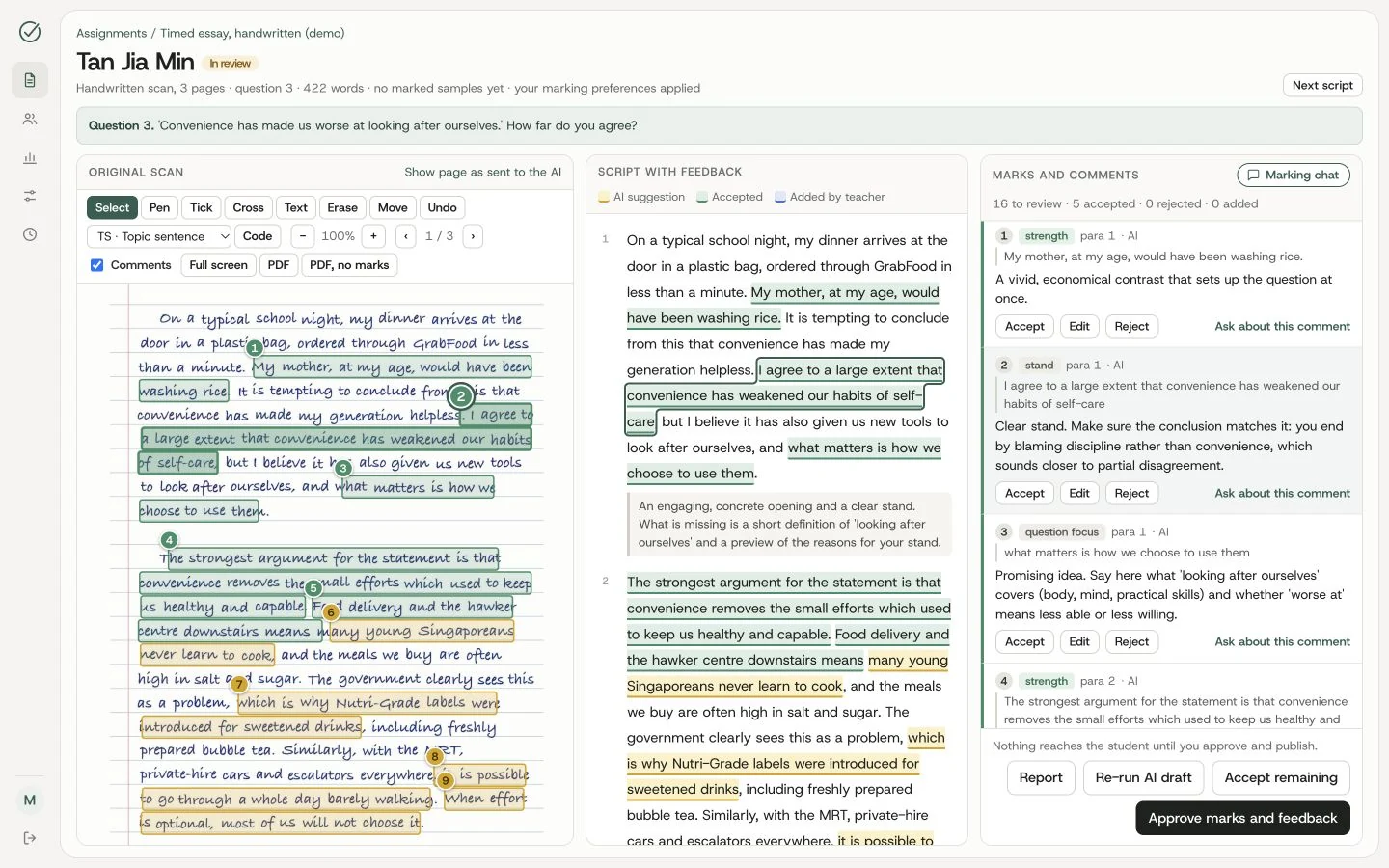Choose the Move tool

(393, 207)
